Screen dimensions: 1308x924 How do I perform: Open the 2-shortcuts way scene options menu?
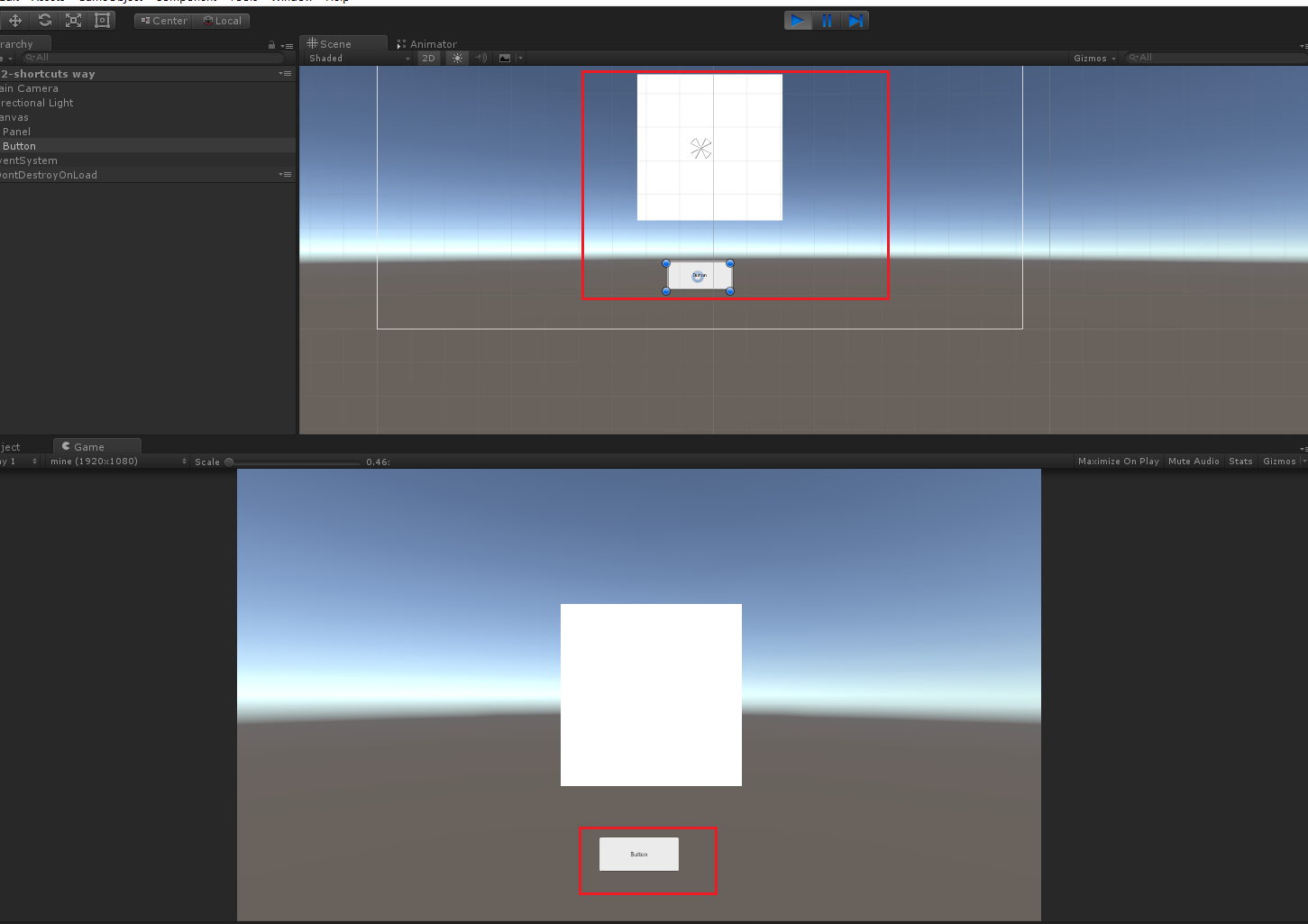[x=285, y=74]
